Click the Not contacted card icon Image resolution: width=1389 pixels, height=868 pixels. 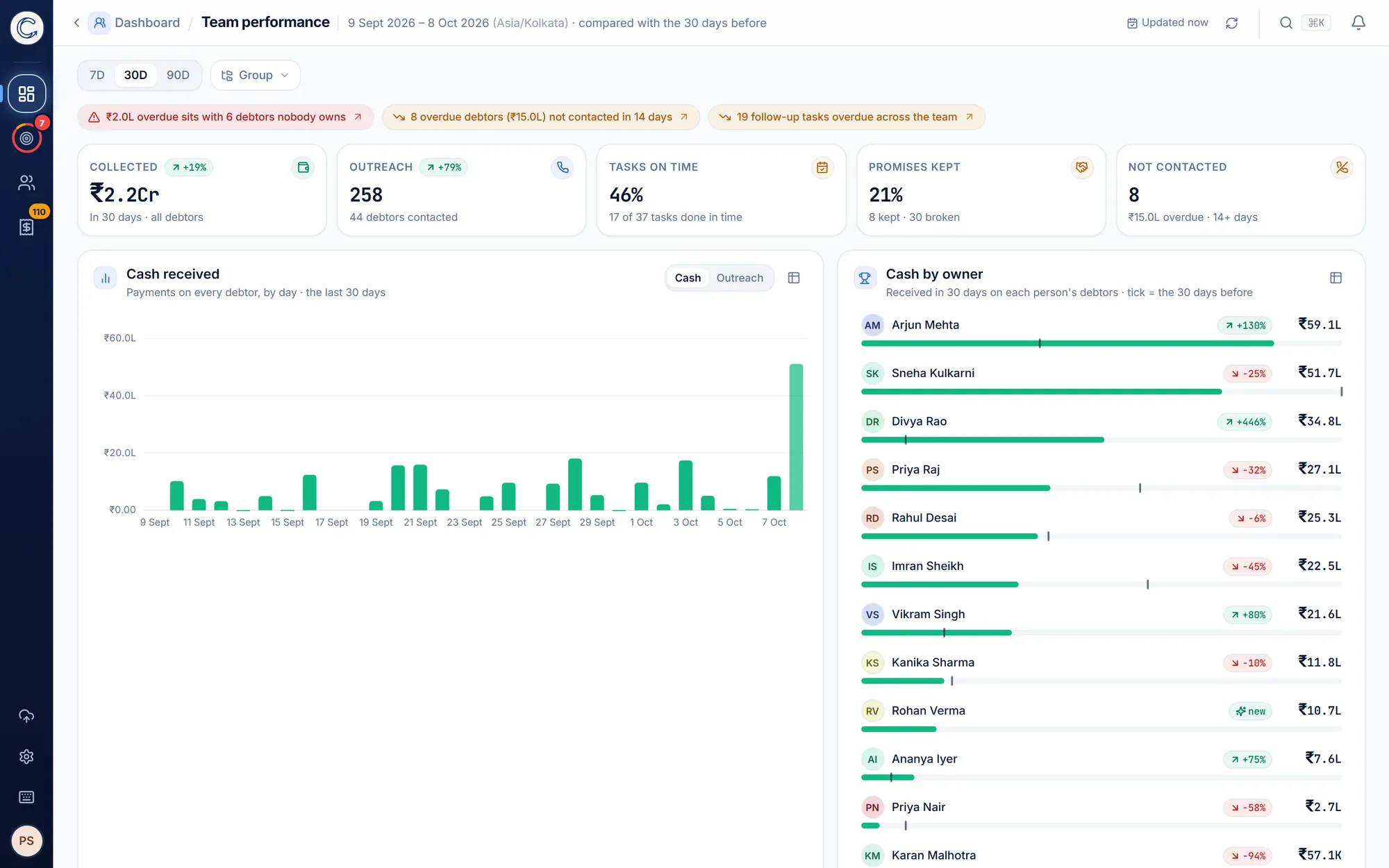(x=1341, y=167)
